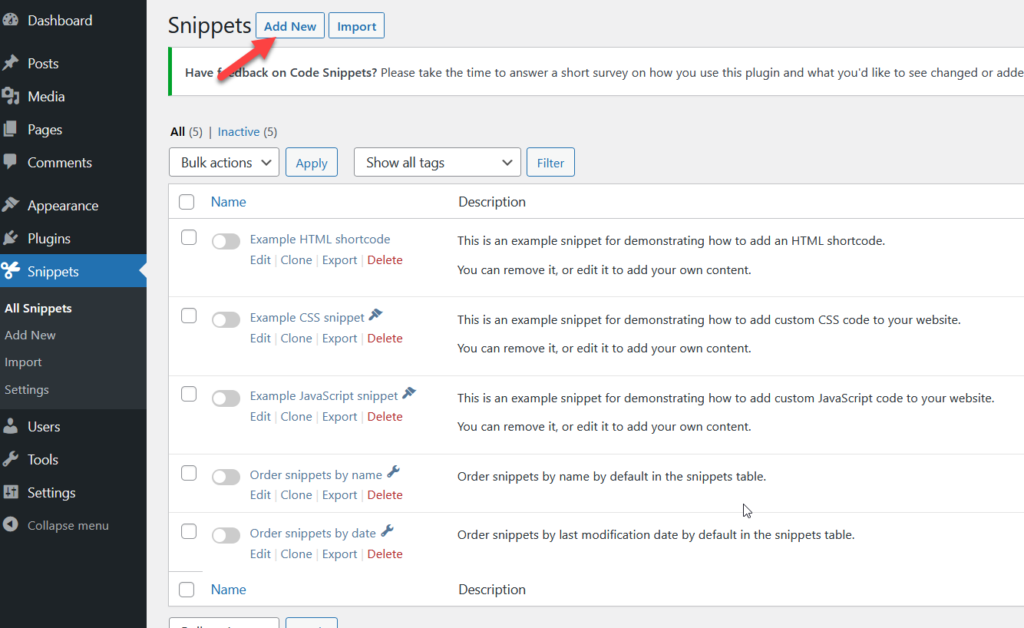Viewport: 1024px width, 628px height.
Task: Sort by Name in table footer
Action: [x=229, y=589]
